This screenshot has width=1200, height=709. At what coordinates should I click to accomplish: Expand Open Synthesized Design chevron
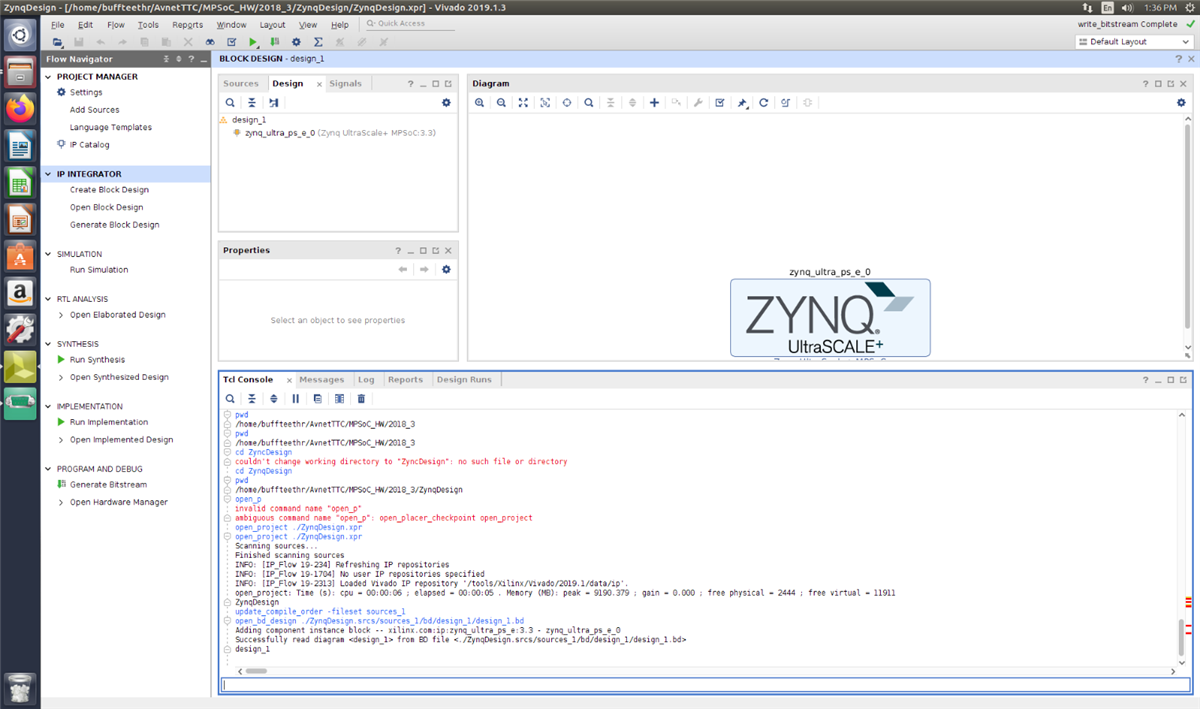(61, 377)
